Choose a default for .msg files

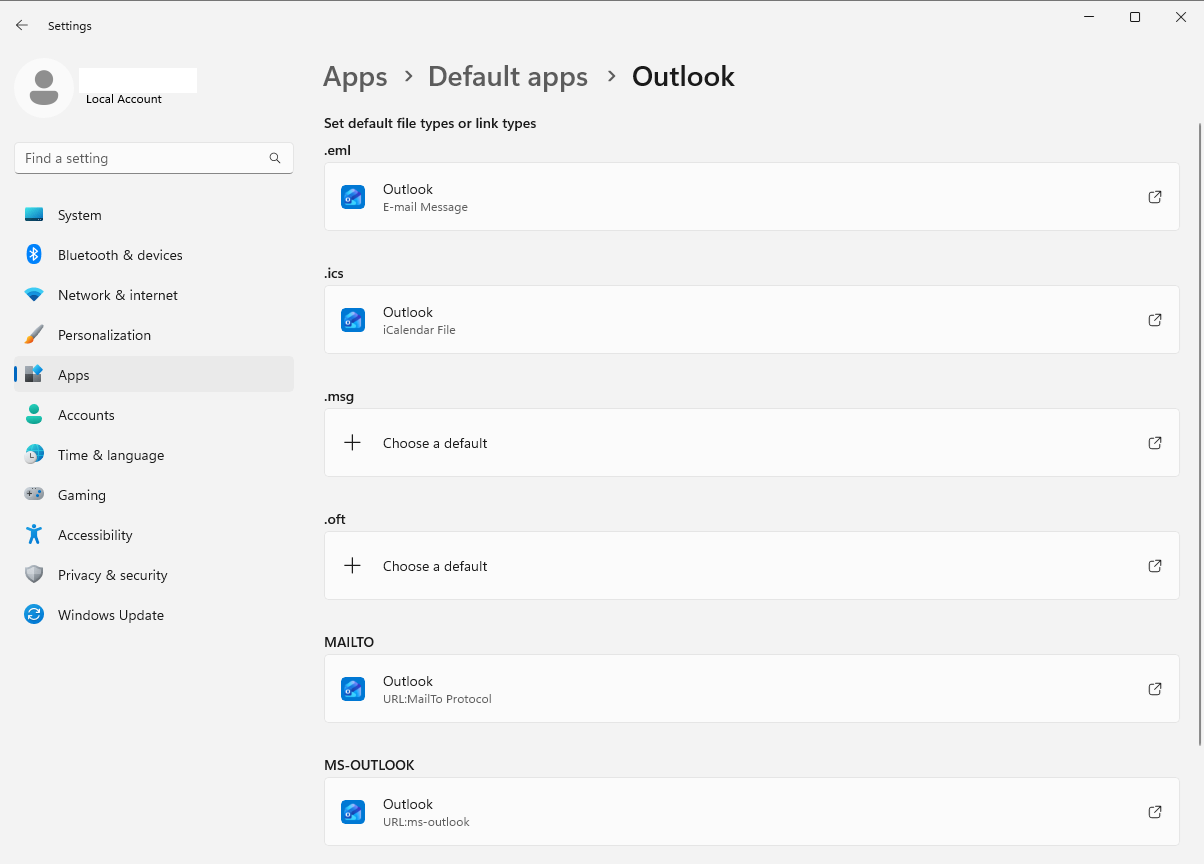[x=752, y=443]
